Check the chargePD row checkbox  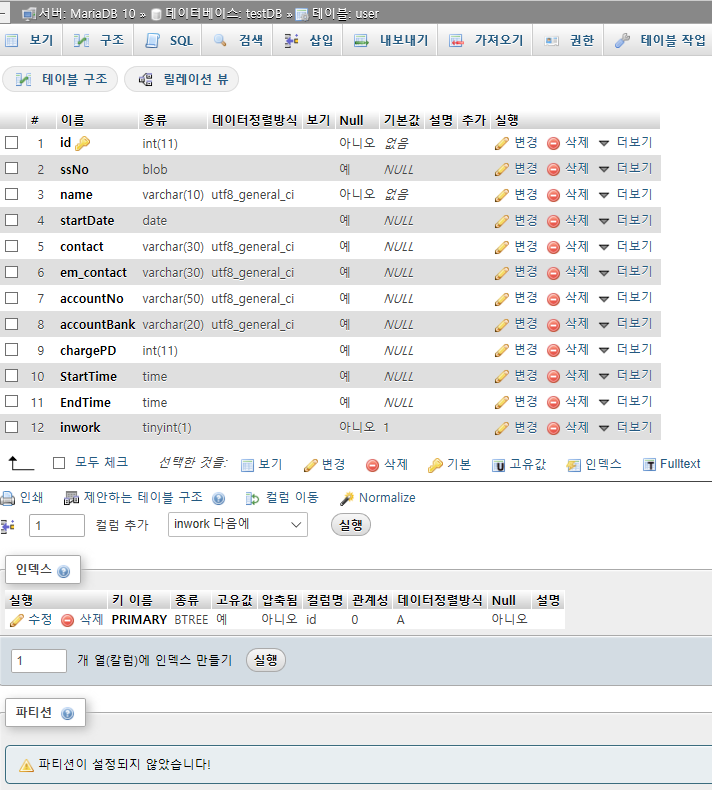(x=12, y=350)
